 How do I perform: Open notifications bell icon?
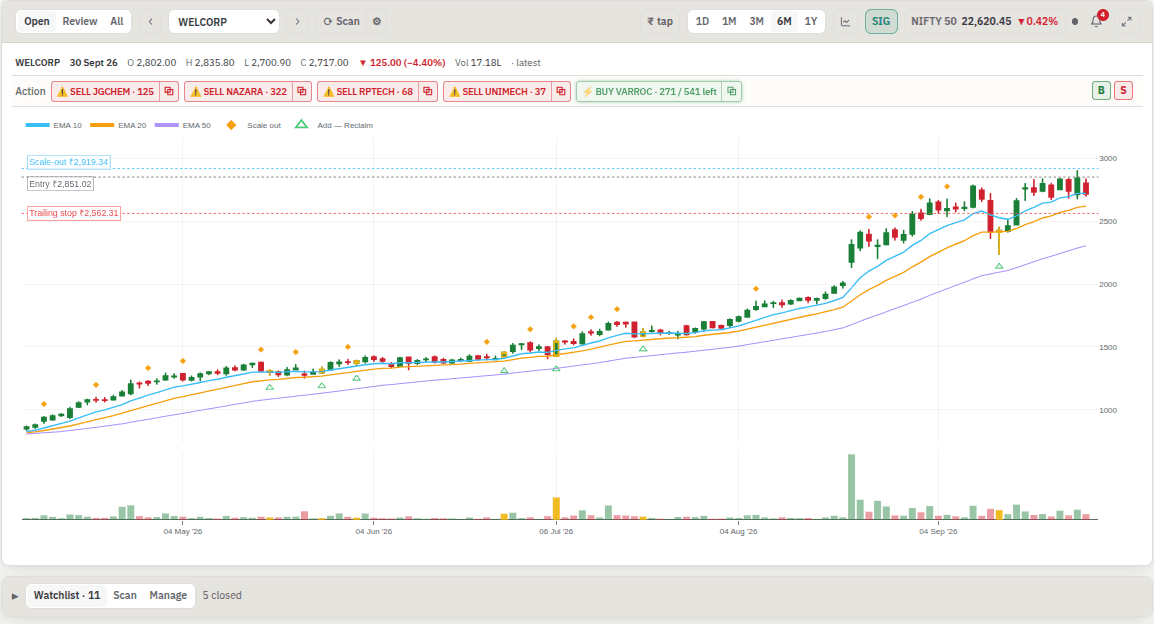pyautogui.click(x=1096, y=21)
